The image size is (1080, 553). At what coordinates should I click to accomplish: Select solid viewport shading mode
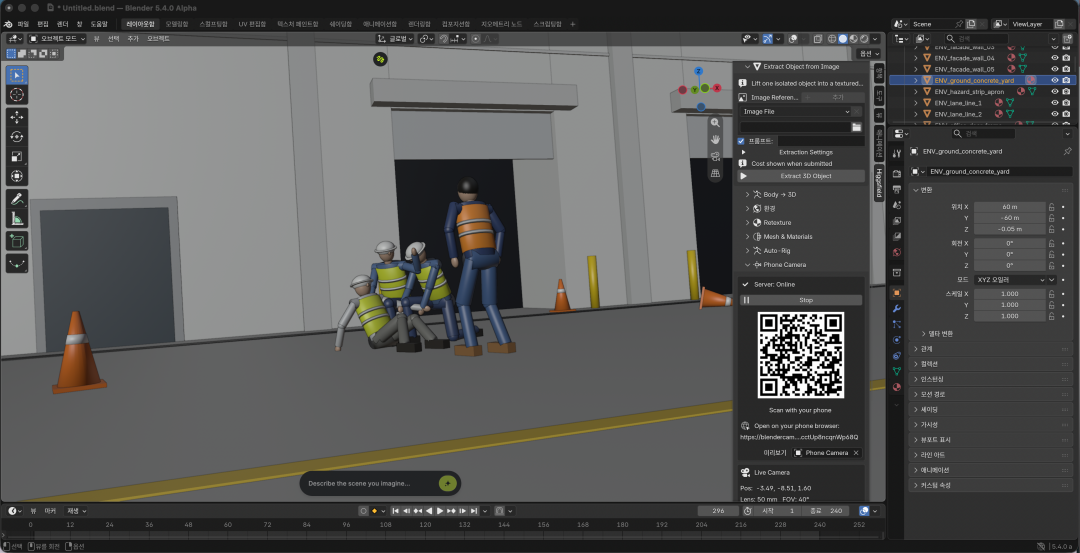(x=842, y=39)
